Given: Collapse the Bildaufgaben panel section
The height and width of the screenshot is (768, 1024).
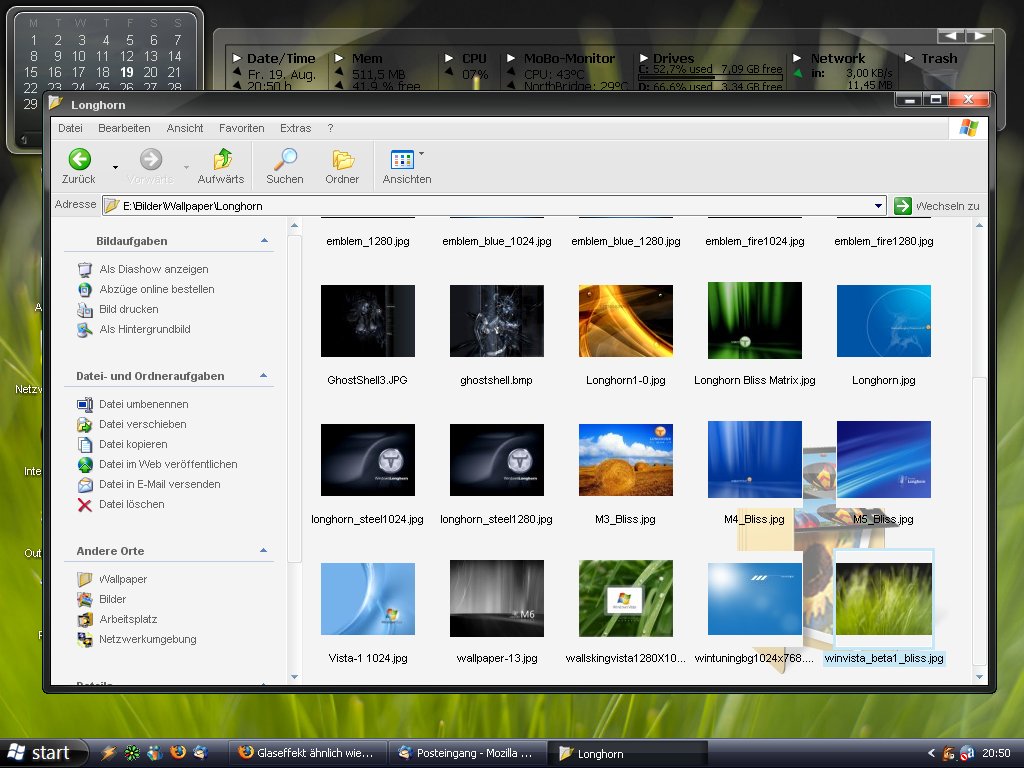Looking at the screenshot, I should pyautogui.click(x=264, y=241).
